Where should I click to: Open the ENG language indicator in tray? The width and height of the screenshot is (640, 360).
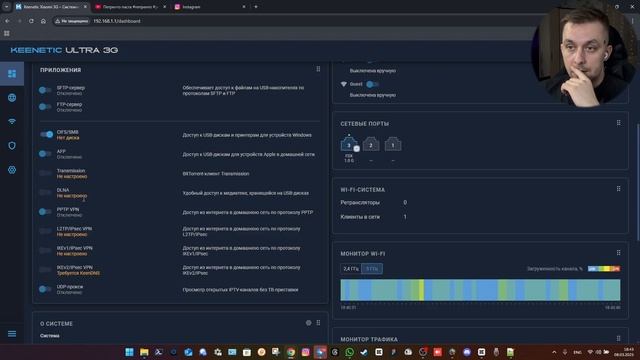click(577, 352)
